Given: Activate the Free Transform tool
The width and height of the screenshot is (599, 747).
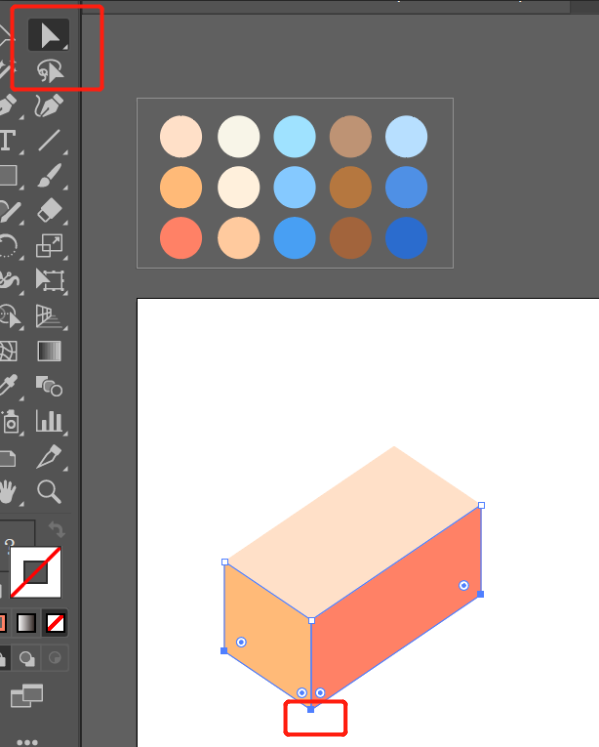Looking at the screenshot, I should click(50, 281).
